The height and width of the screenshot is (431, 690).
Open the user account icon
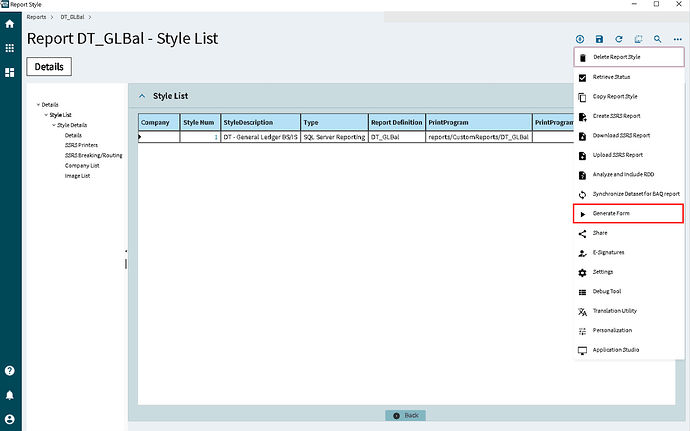10,419
